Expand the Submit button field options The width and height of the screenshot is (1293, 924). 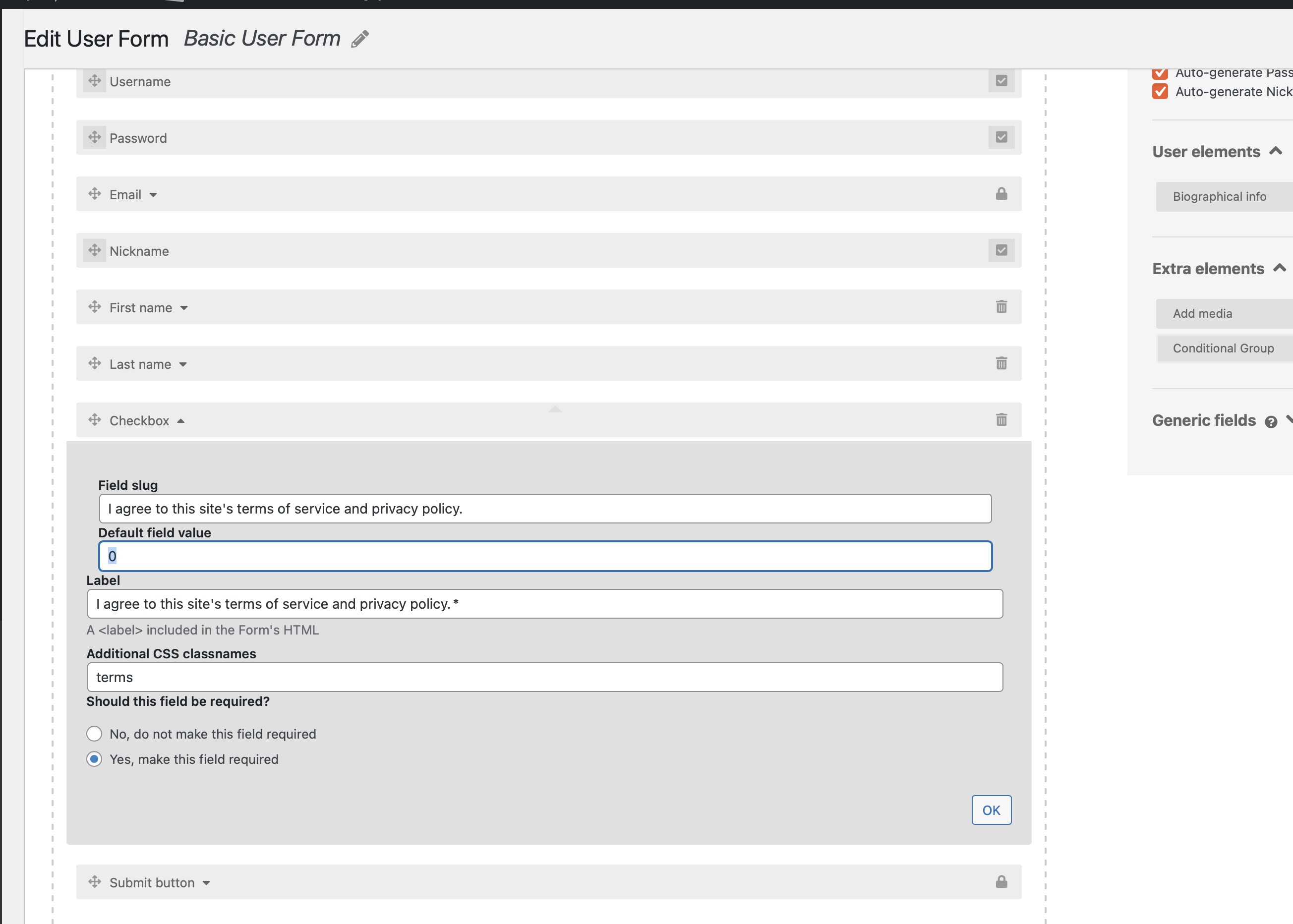pyautogui.click(x=207, y=883)
